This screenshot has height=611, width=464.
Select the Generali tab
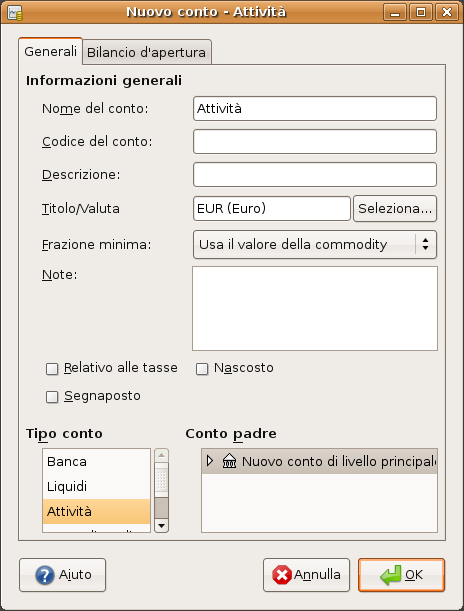tap(50, 51)
